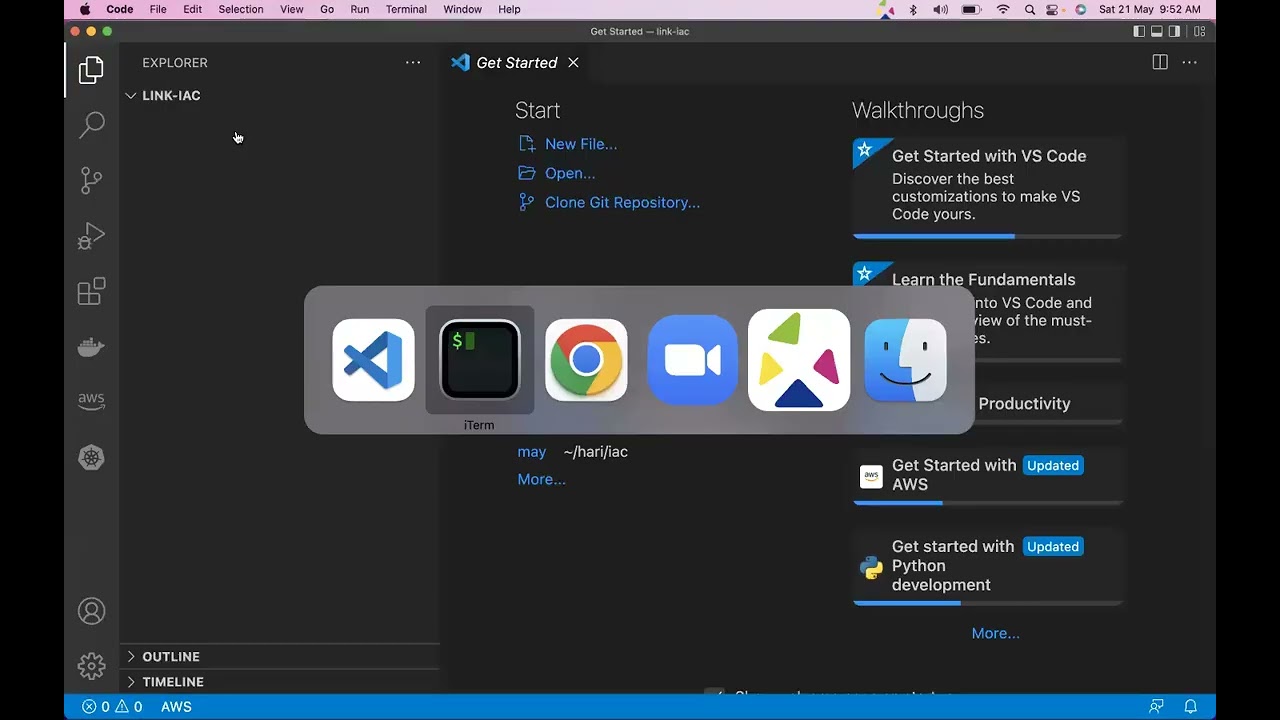Close the Get Started tab
The height and width of the screenshot is (720, 1280).
click(573, 62)
